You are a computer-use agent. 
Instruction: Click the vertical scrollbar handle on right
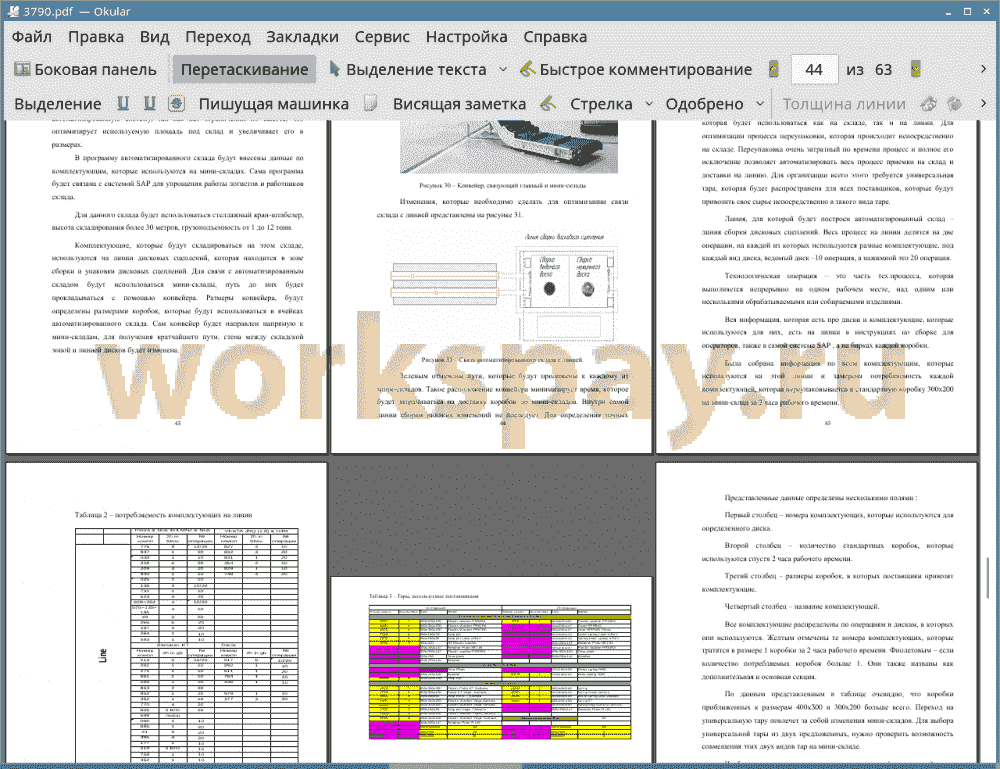click(x=989, y=578)
